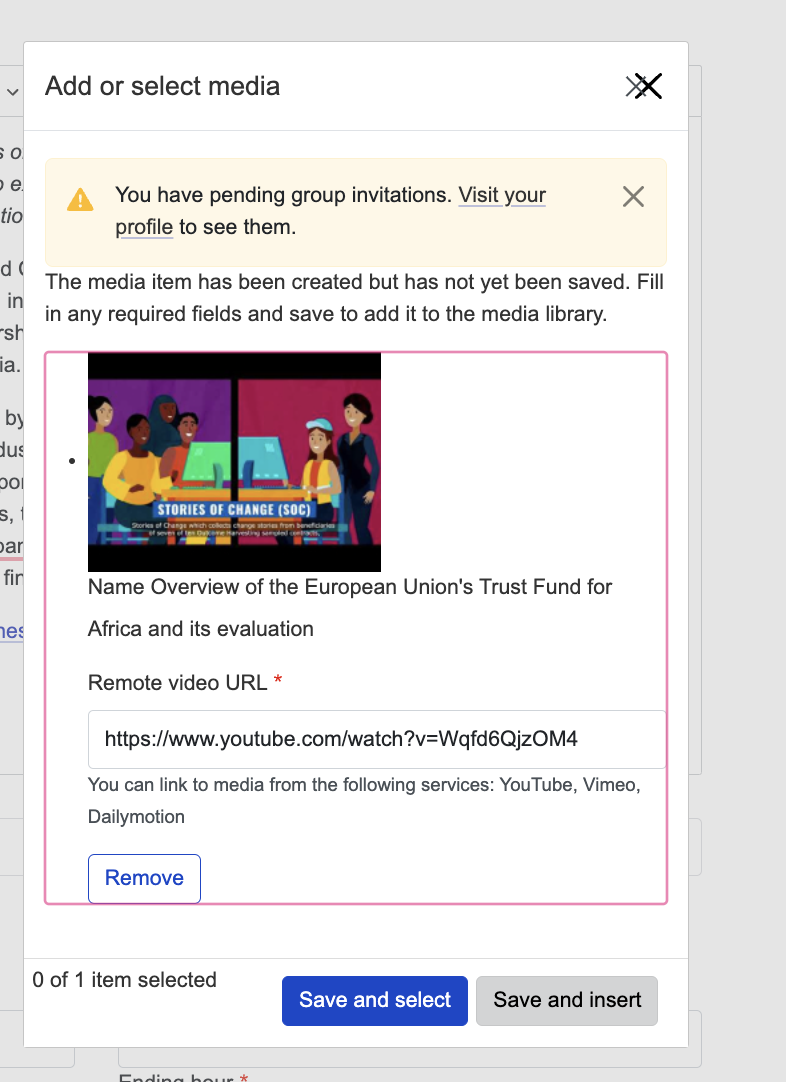786x1082 pixels.
Task: Close the Add or select media dialog
Action: 646,87
